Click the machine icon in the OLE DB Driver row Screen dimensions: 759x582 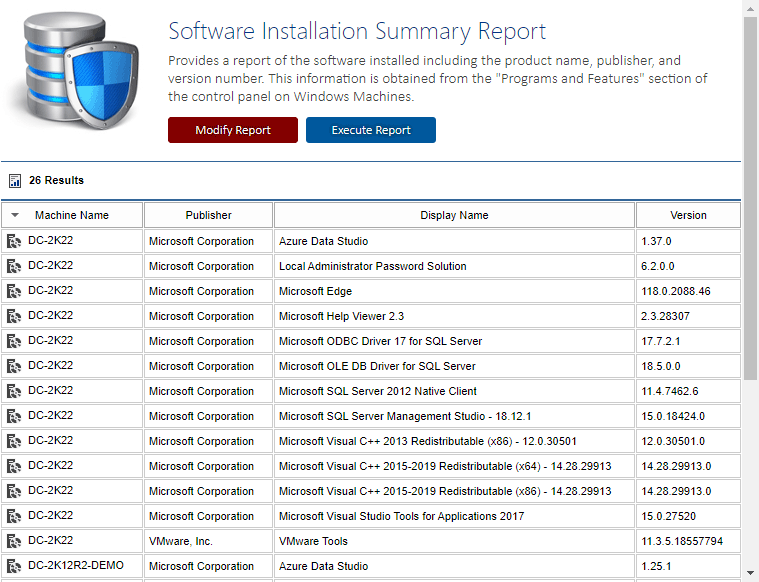tap(14, 366)
